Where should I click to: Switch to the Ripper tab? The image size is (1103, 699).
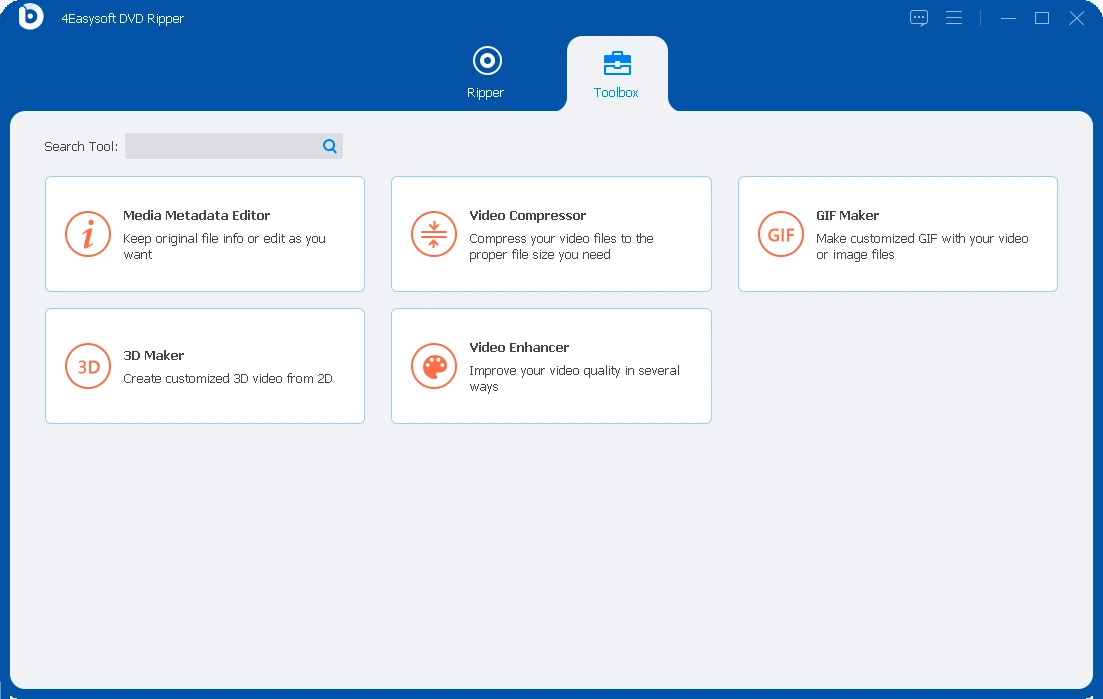(486, 73)
